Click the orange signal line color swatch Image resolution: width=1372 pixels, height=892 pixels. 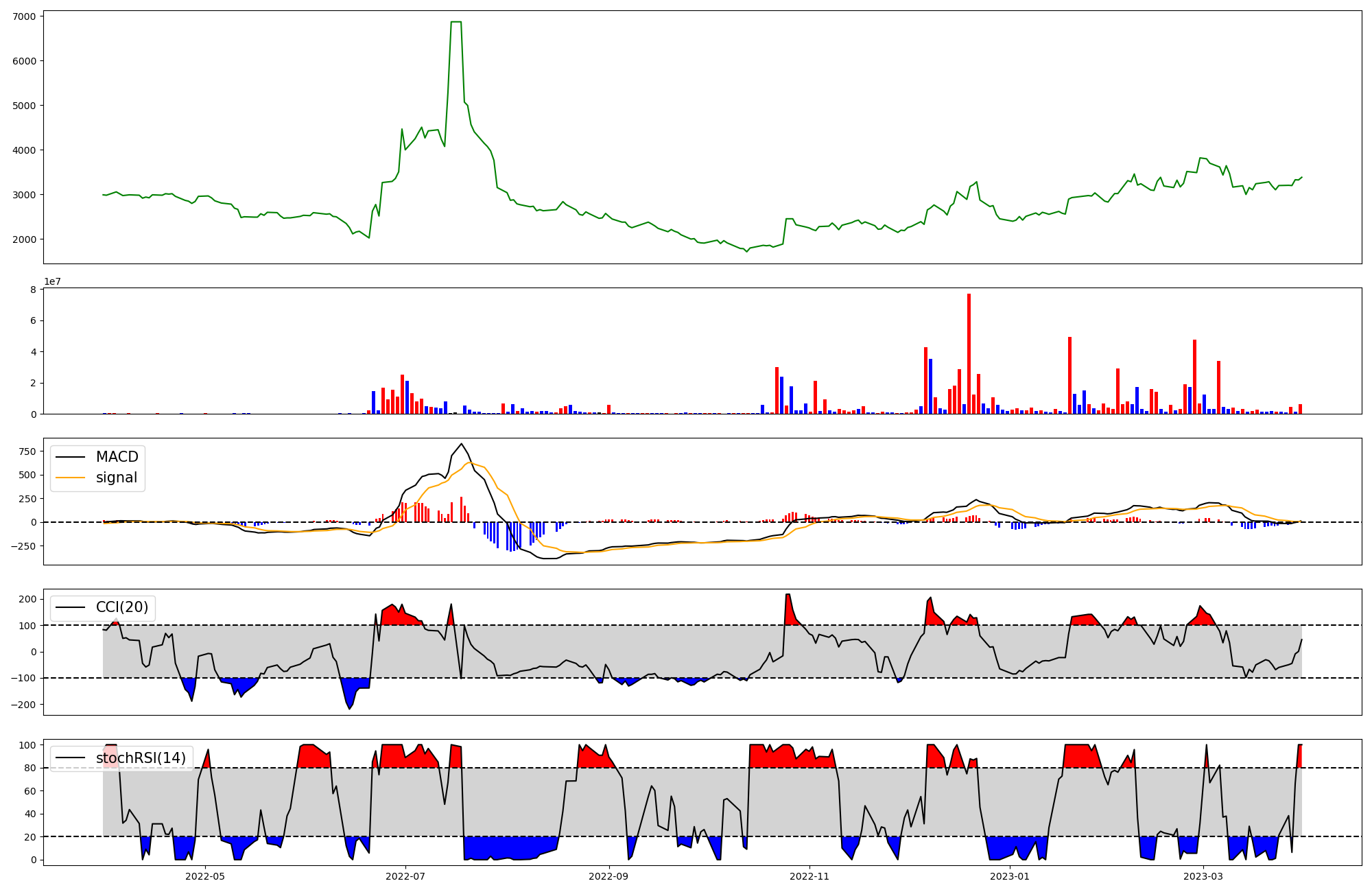(x=70, y=478)
